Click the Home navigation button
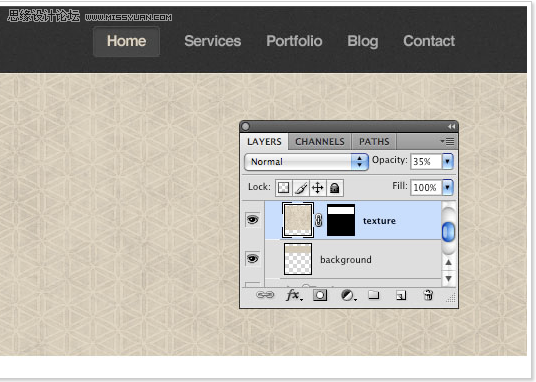Viewport: 536px width, 382px height. 126,41
